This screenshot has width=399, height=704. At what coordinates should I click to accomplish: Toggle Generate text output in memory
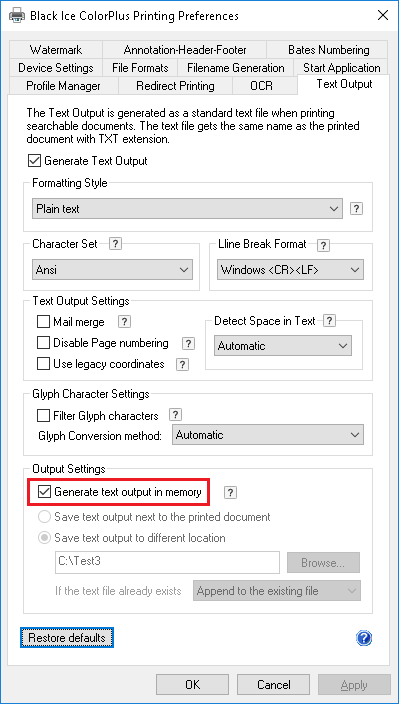click(x=44, y=493)
